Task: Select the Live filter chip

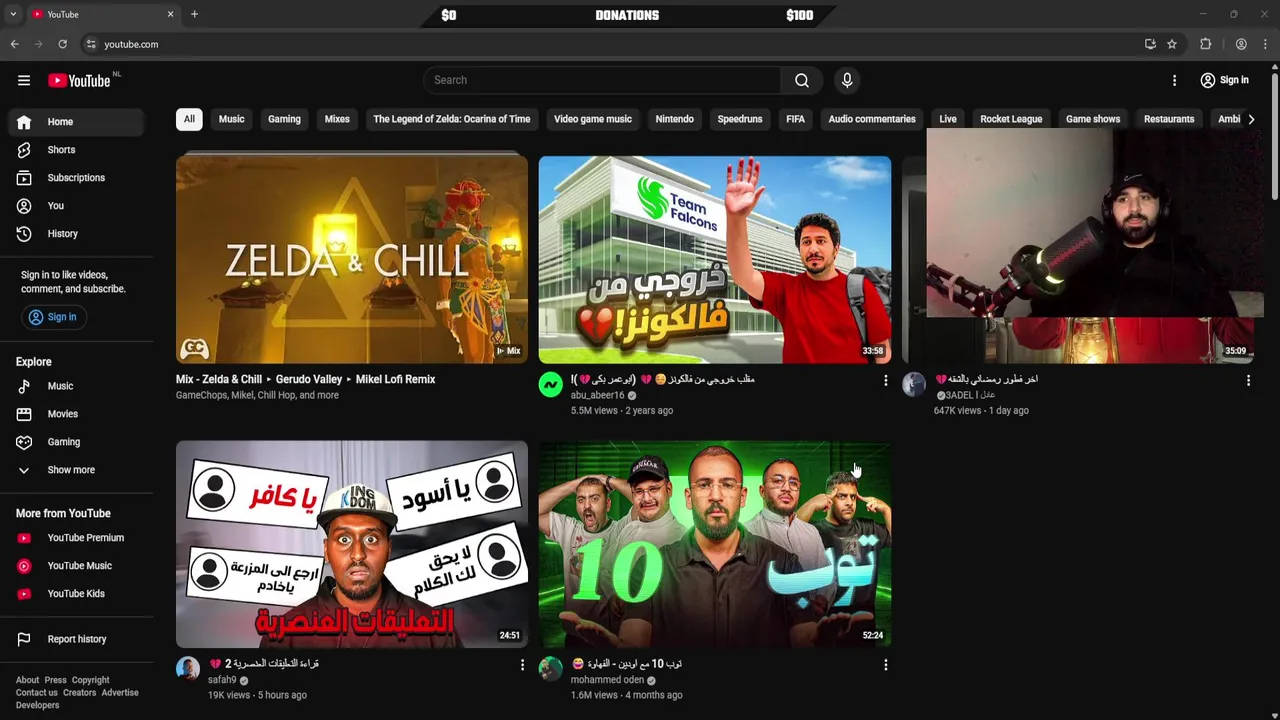Action: tap(948, 119)
